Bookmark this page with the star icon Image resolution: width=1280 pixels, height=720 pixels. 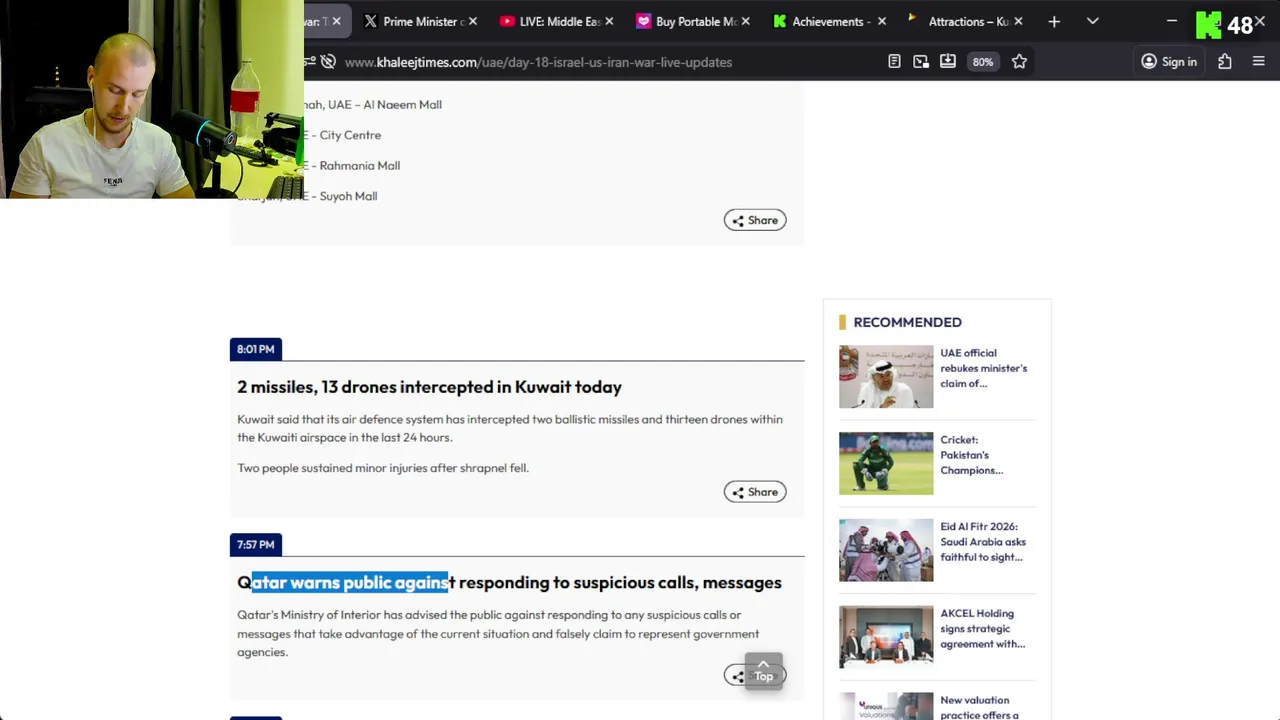1019,62
